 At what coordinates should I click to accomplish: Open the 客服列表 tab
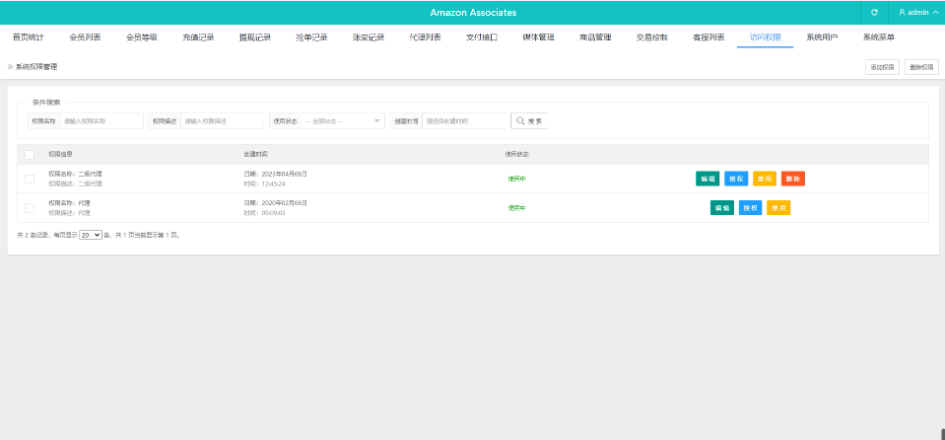coord(708,37)
